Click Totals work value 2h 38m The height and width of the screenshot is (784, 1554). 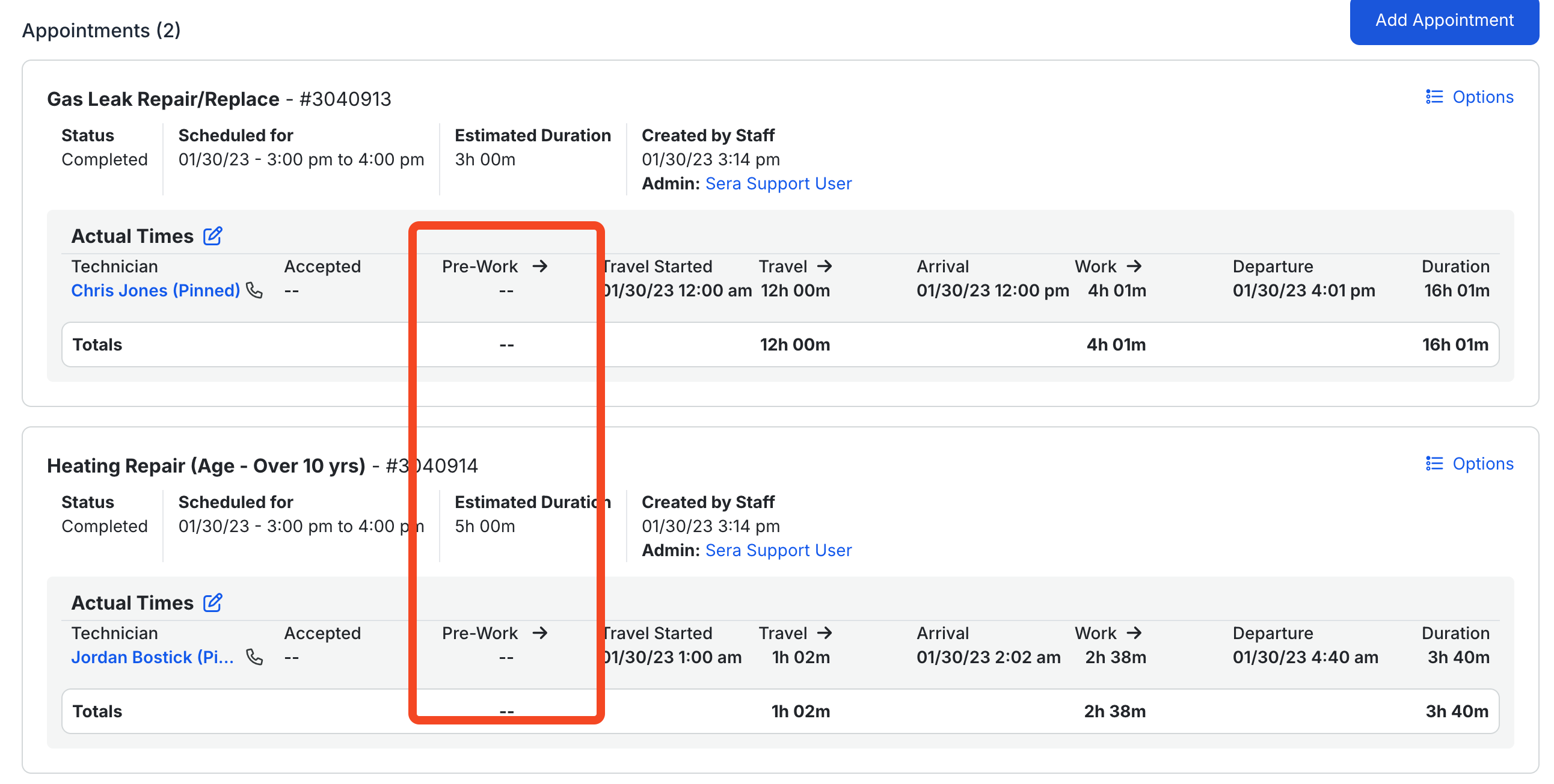click(x=1115, y=712)
